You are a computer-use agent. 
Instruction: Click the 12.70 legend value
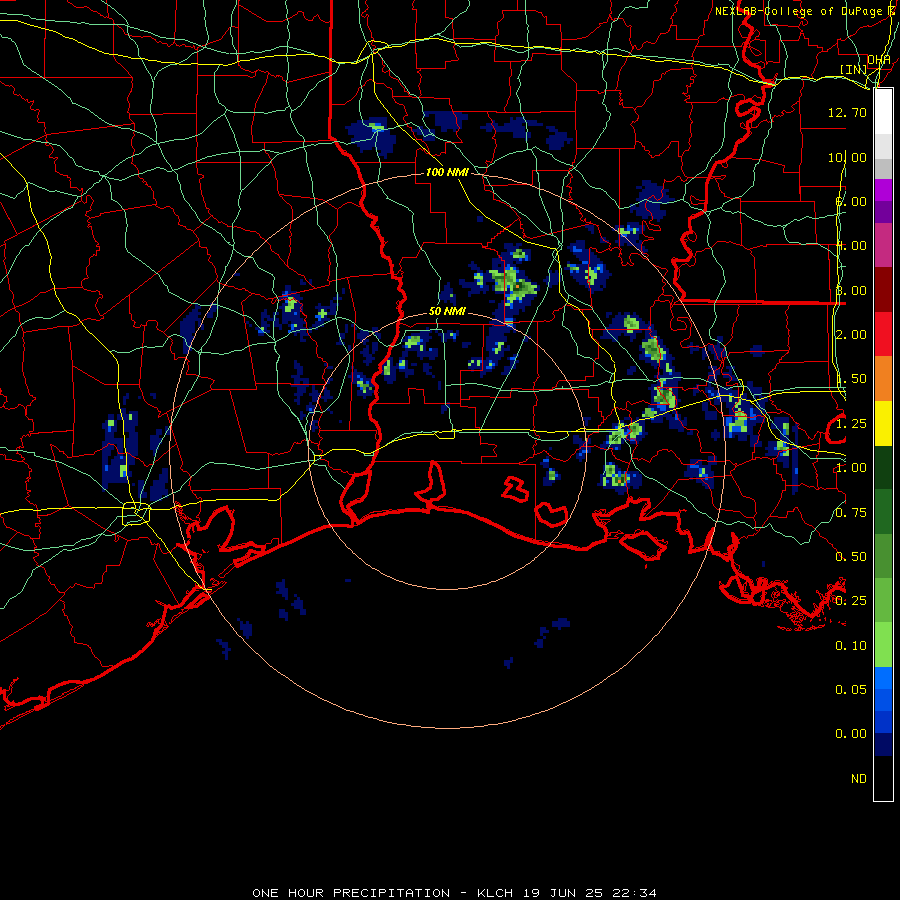coord(847,112)
